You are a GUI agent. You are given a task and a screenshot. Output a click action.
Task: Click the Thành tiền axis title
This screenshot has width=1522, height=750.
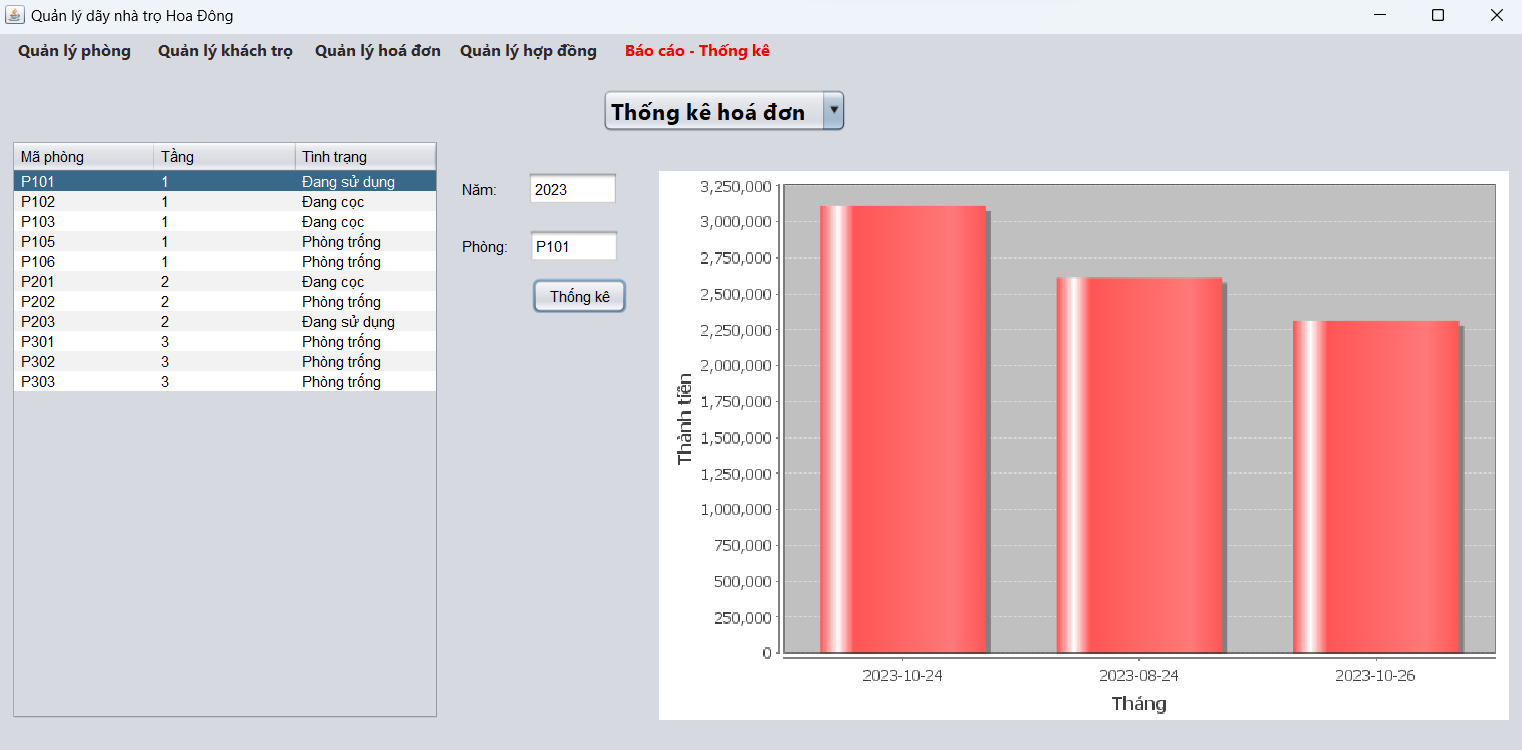[x=685, y=419]
